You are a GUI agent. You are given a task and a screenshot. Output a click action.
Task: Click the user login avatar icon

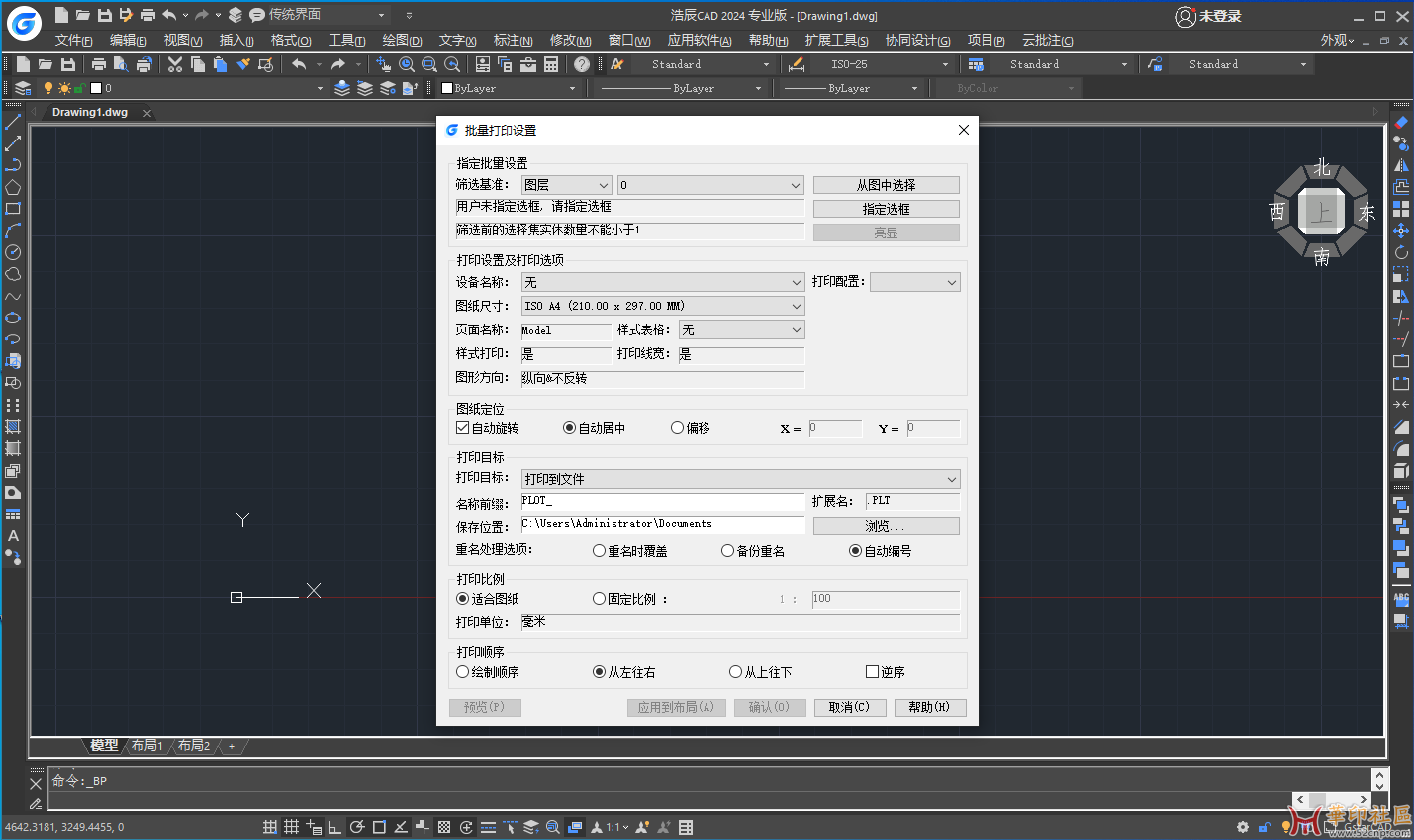[1185, 16]
